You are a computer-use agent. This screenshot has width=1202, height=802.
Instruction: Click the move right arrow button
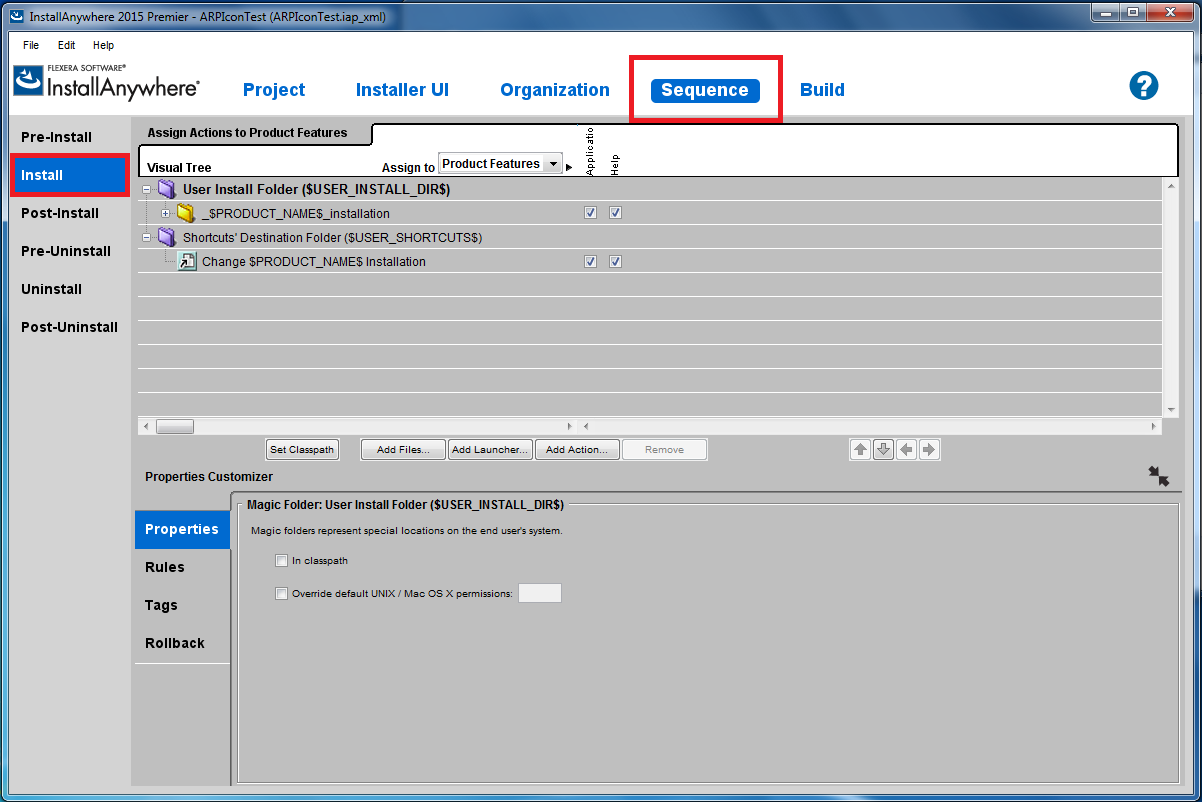929,450
